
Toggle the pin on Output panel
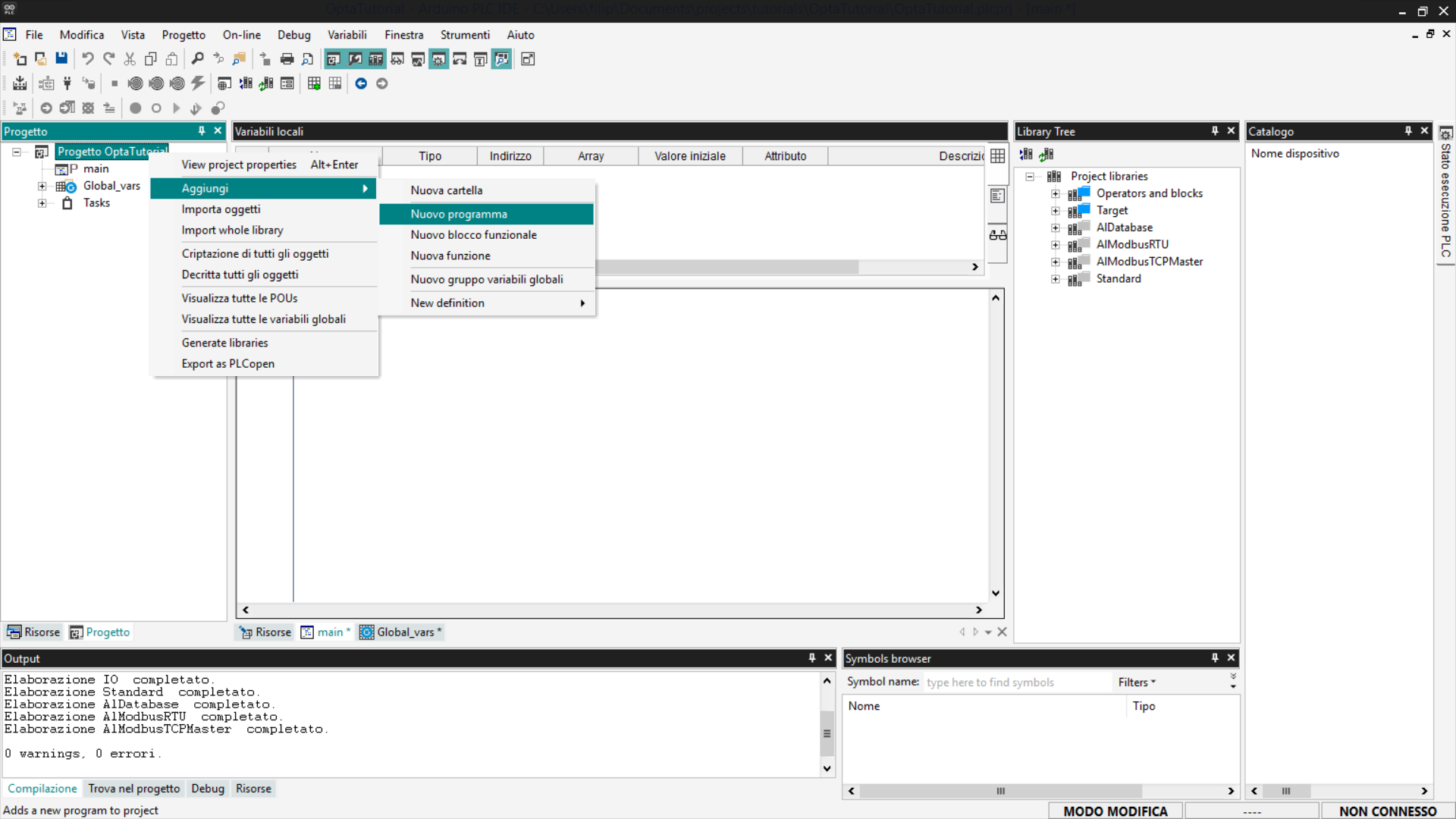[x=811, y=658]
